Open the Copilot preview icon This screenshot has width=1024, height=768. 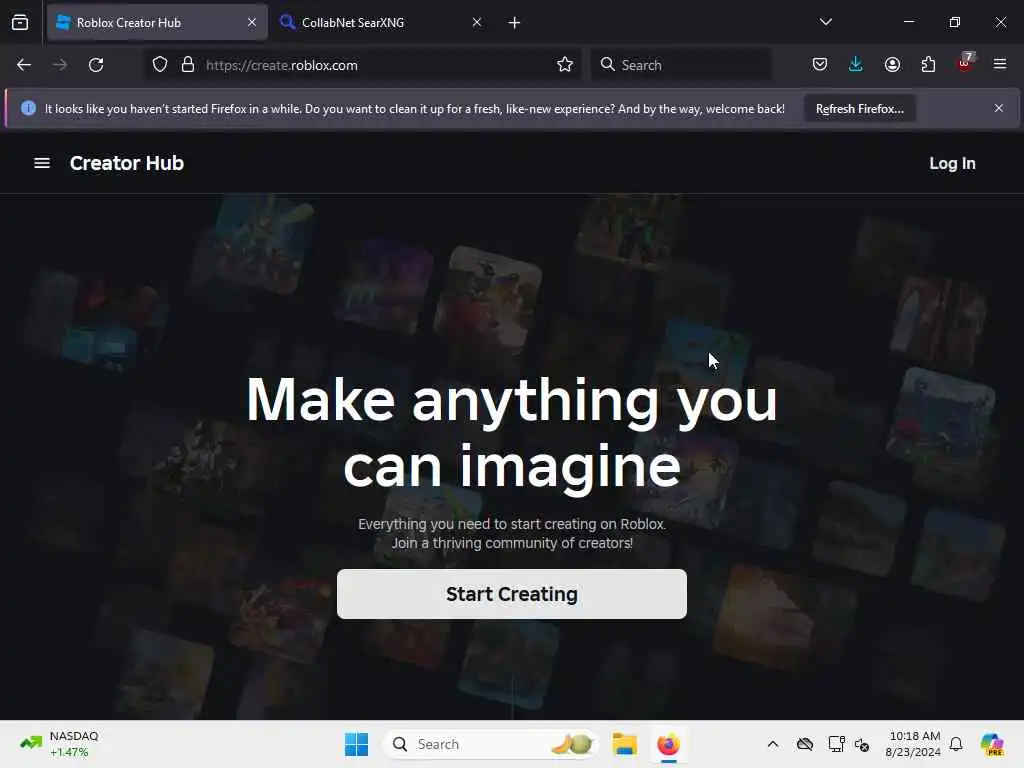991,744
